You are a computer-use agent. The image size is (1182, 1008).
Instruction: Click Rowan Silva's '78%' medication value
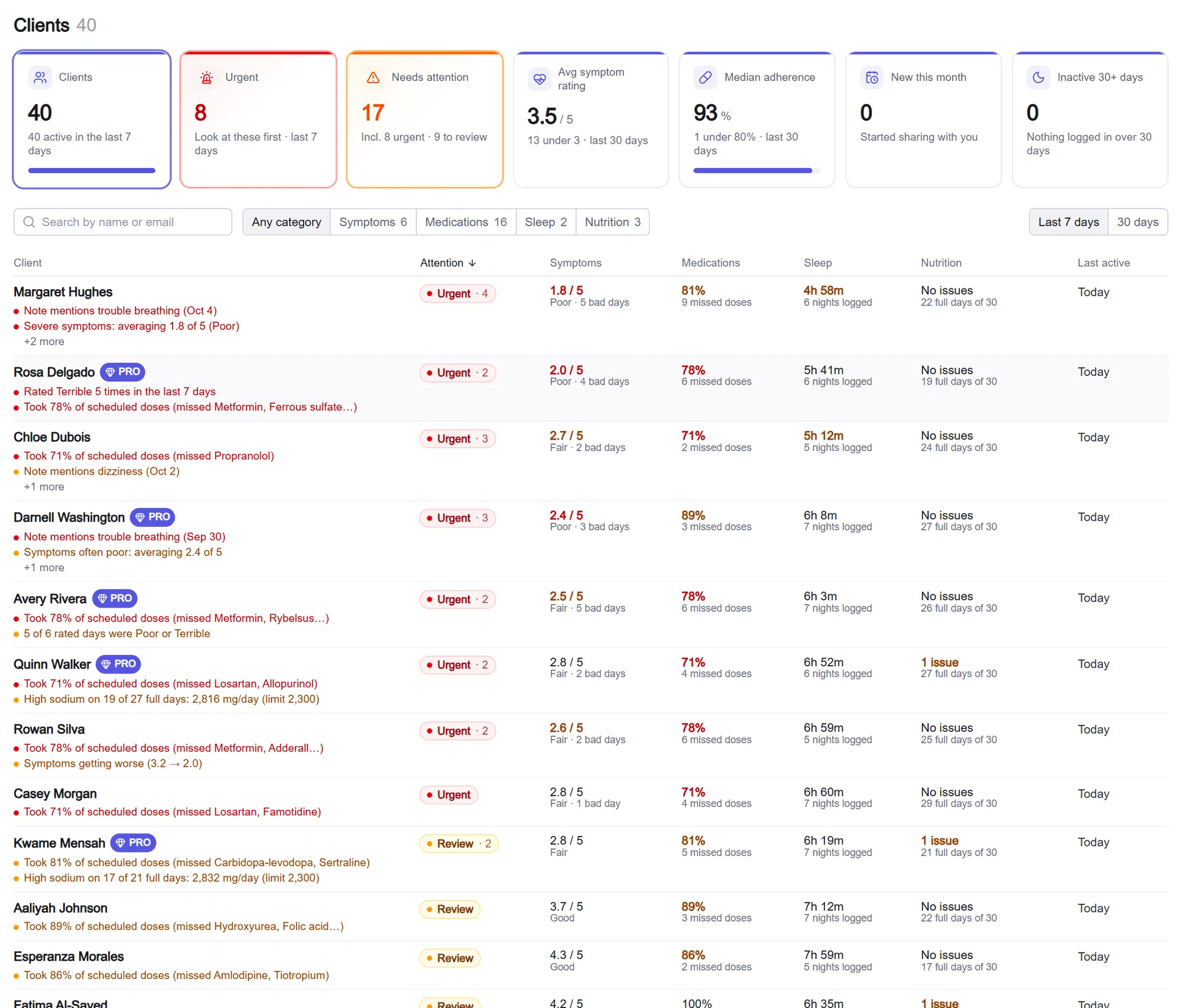tap(693, 728)
